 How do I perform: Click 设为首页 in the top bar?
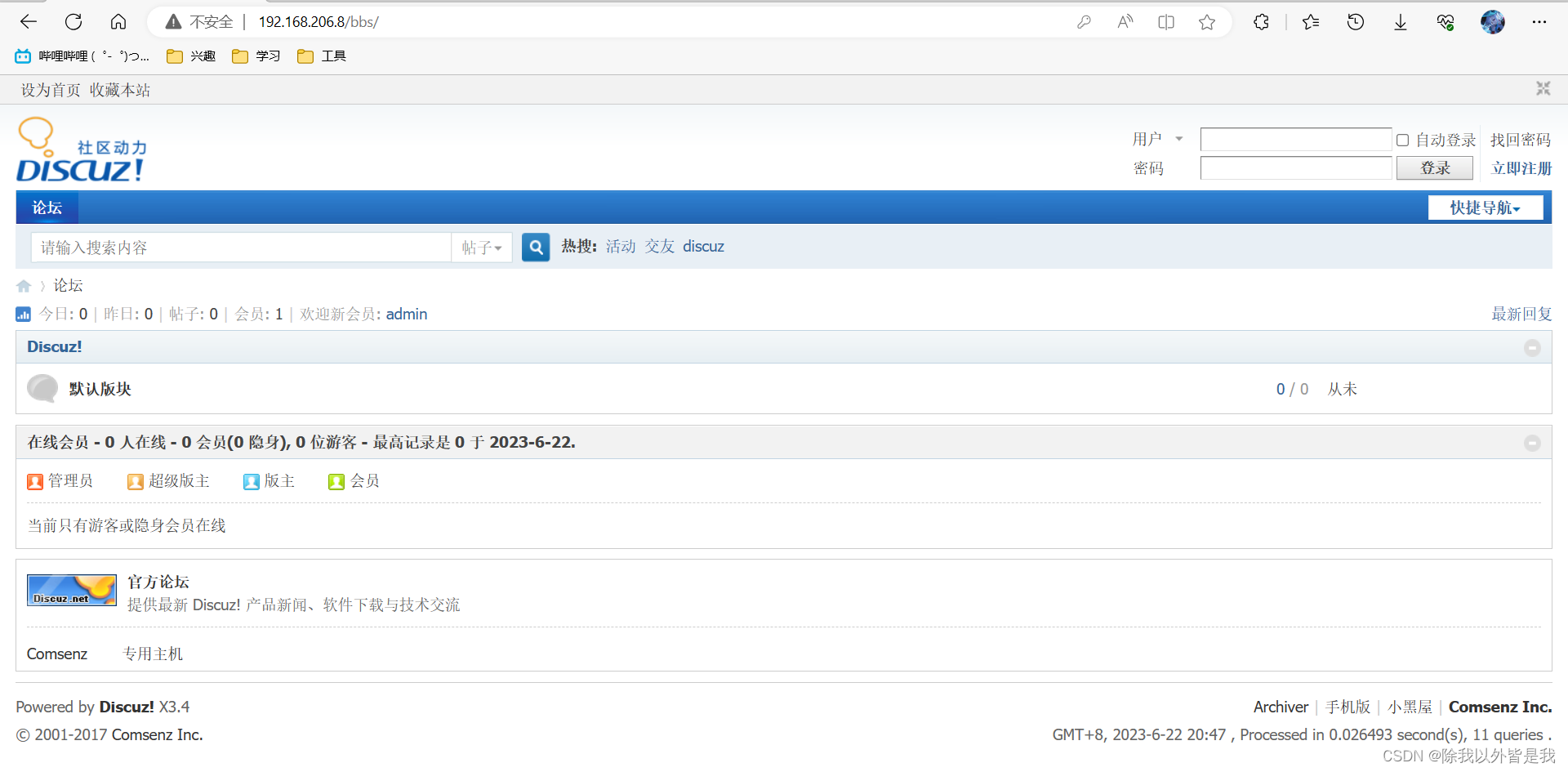pos(51,90)
